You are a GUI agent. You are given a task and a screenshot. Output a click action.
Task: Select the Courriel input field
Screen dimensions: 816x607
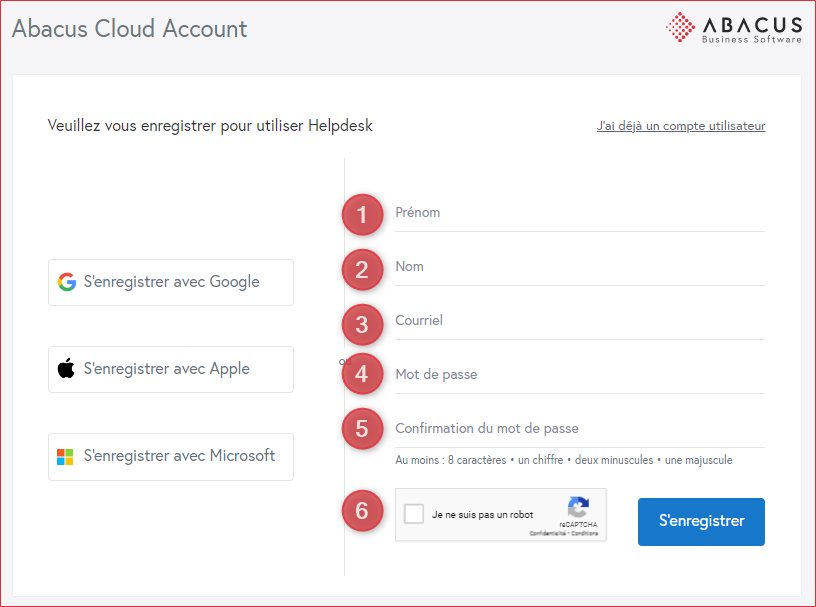[580, 321]
